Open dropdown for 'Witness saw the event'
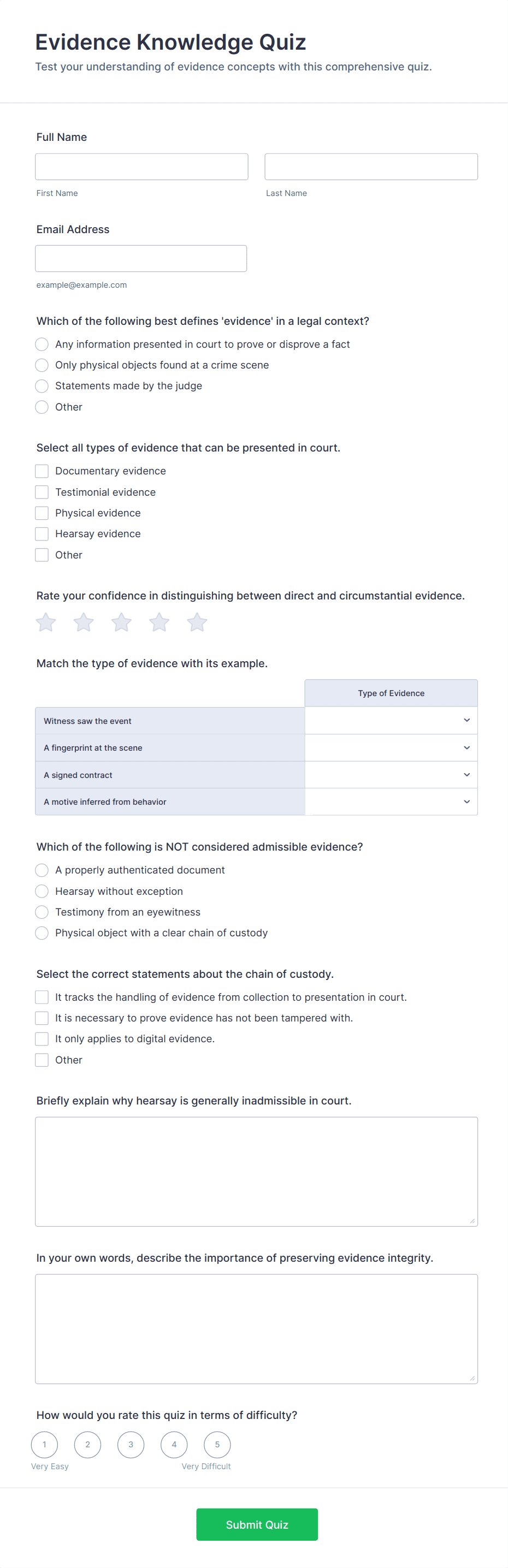 (391, 721)
